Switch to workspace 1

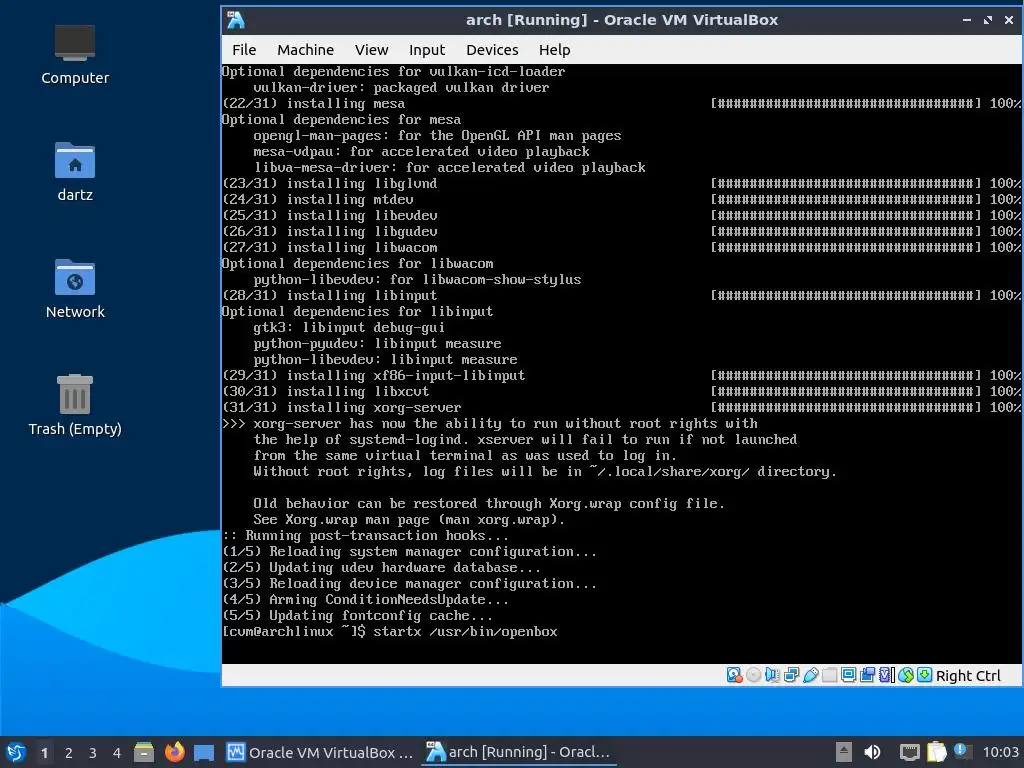44,752
